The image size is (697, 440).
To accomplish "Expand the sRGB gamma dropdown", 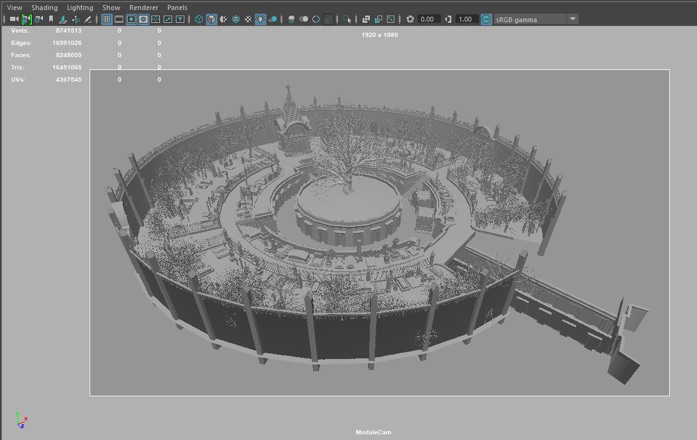I will 572,19.
